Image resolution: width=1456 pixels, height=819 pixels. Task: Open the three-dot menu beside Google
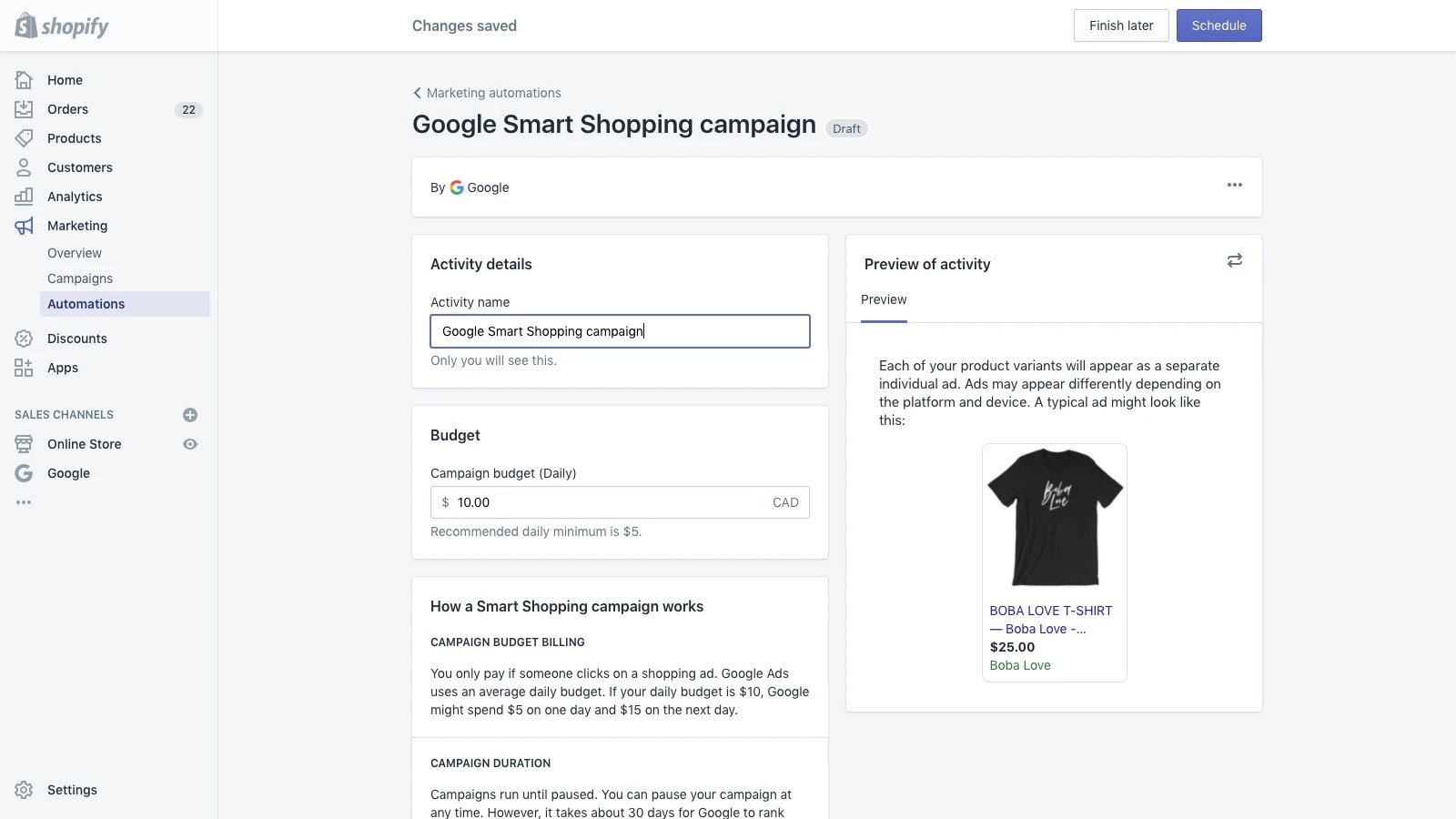(1234, 186)
